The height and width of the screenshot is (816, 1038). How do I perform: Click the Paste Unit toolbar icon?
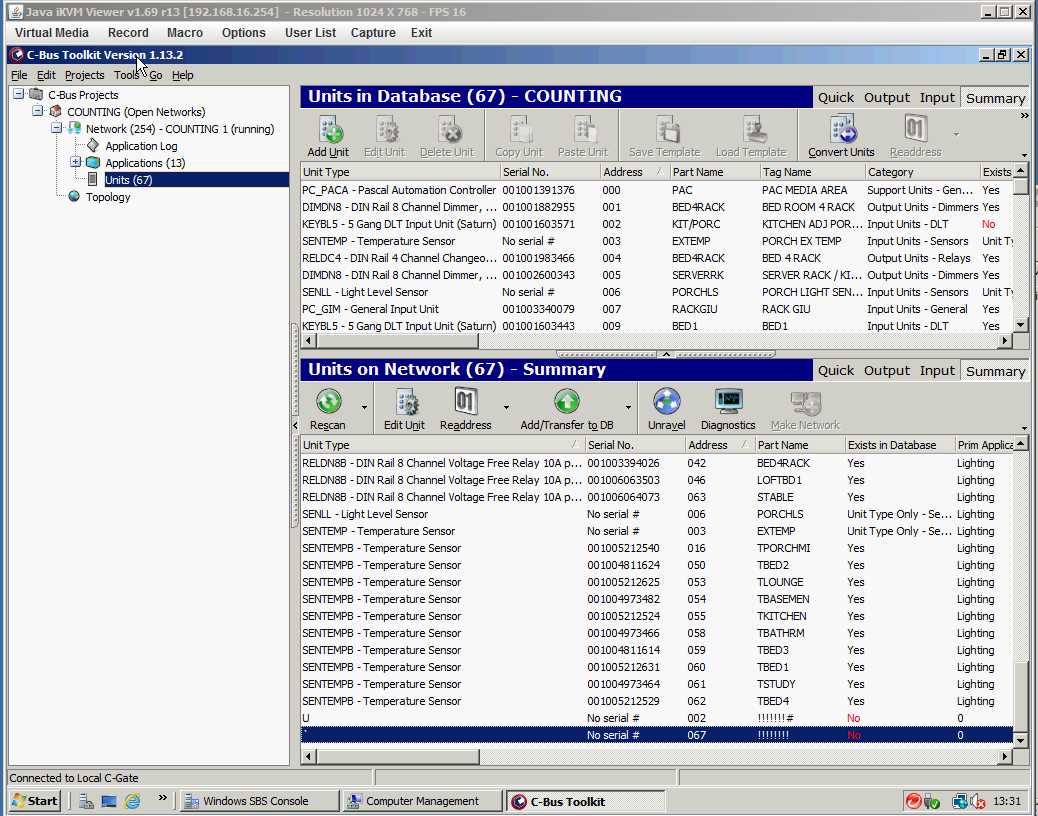tap(584, 130)
